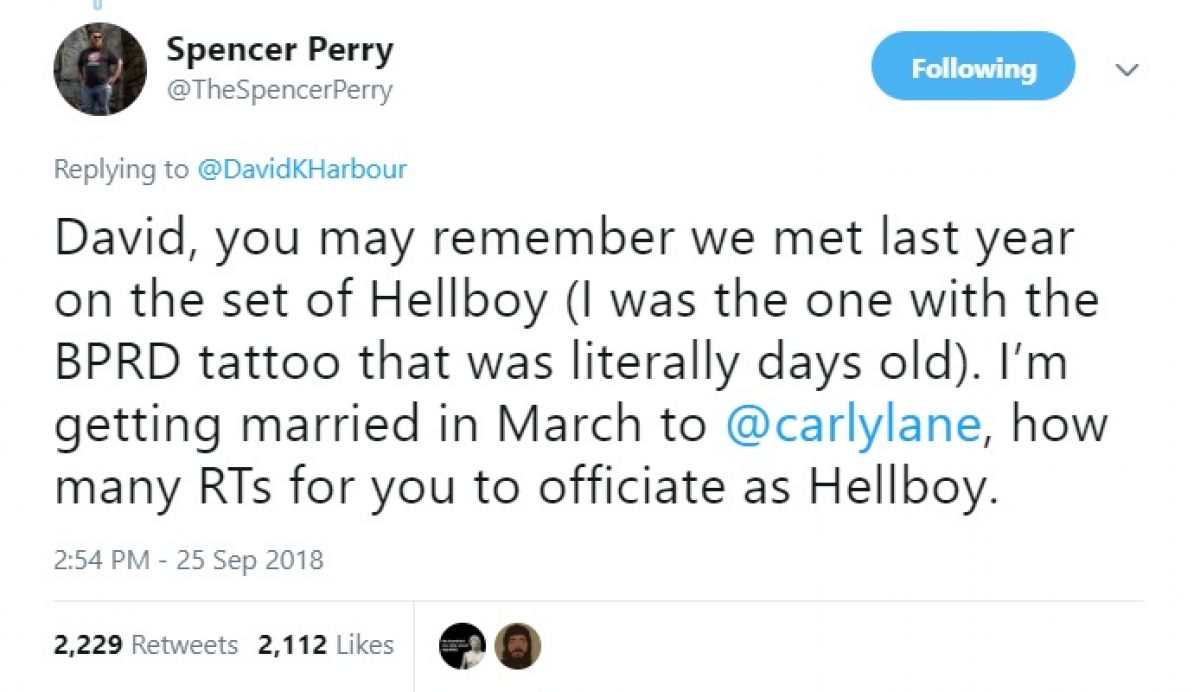Expand the tweet options chevron

pos(1129,70)
